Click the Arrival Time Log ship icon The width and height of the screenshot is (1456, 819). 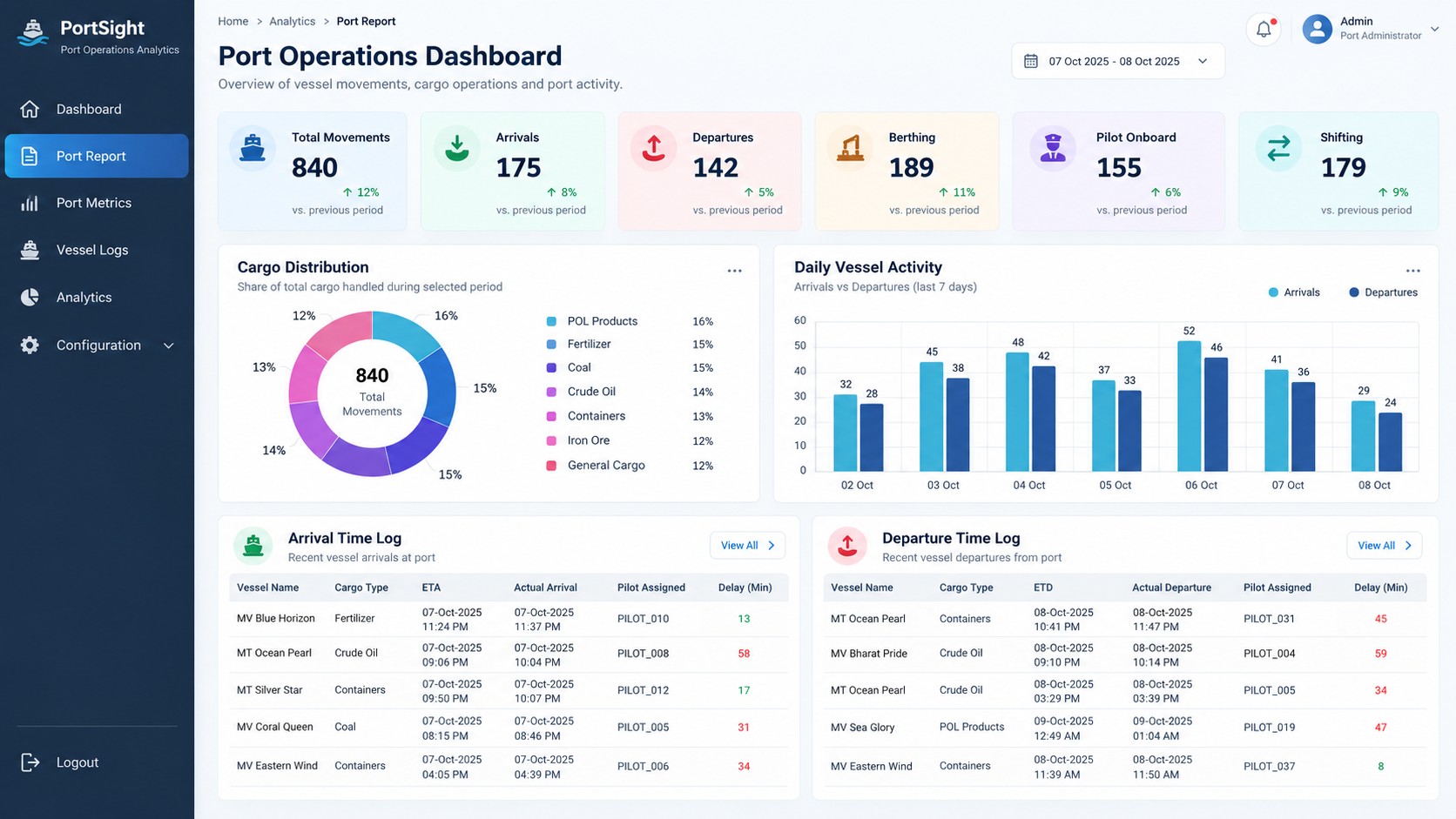click(x=253, y=546)
